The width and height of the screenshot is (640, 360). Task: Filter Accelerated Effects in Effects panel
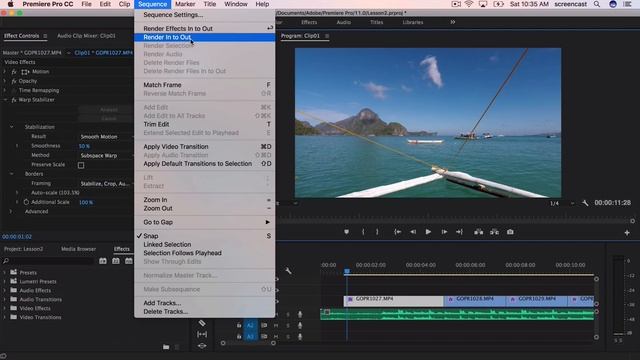point(103,261)
